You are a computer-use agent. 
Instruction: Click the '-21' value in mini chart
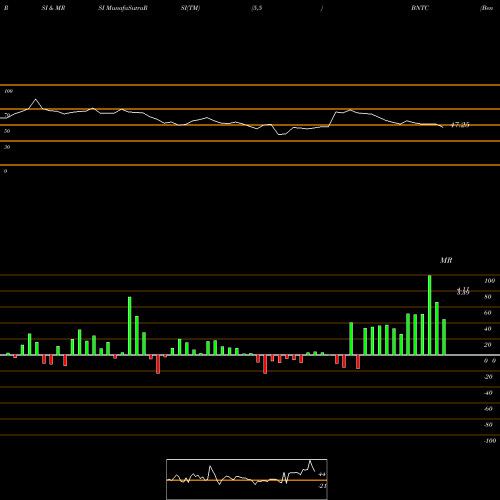click(322, 486)
